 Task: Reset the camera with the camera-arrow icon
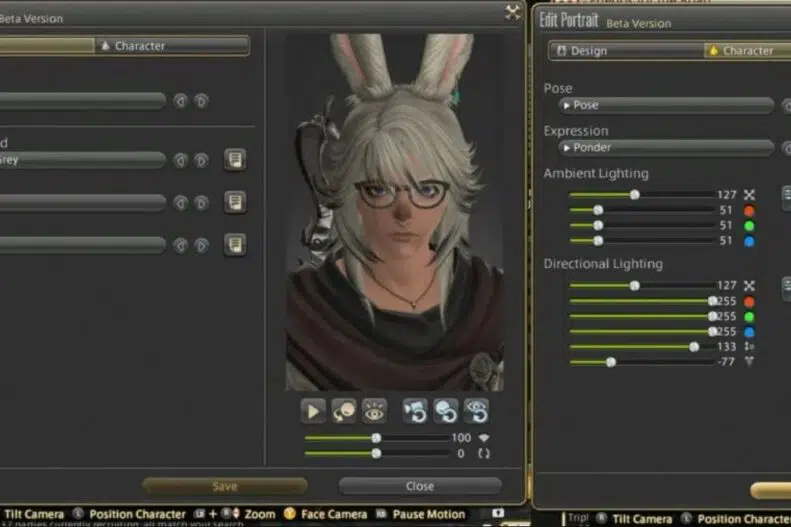416,411
